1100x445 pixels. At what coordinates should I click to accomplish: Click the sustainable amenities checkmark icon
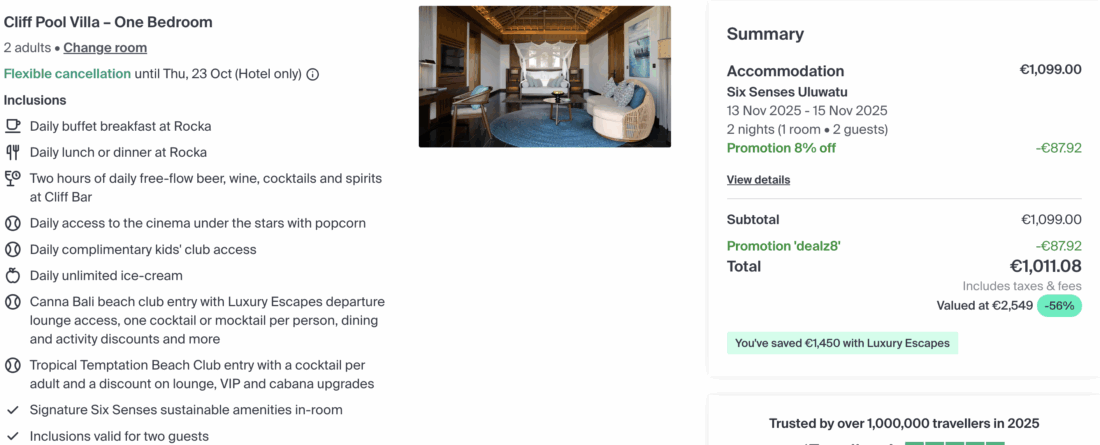click(13, 410)
